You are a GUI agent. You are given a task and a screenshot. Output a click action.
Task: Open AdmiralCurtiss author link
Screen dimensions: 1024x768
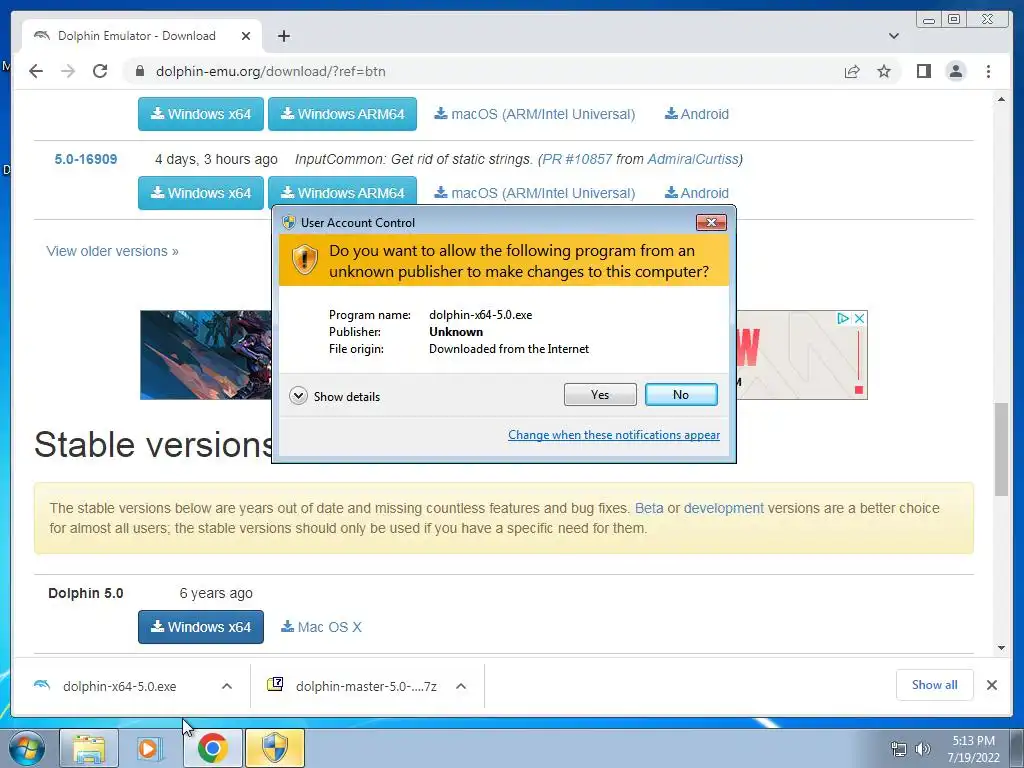692,159
